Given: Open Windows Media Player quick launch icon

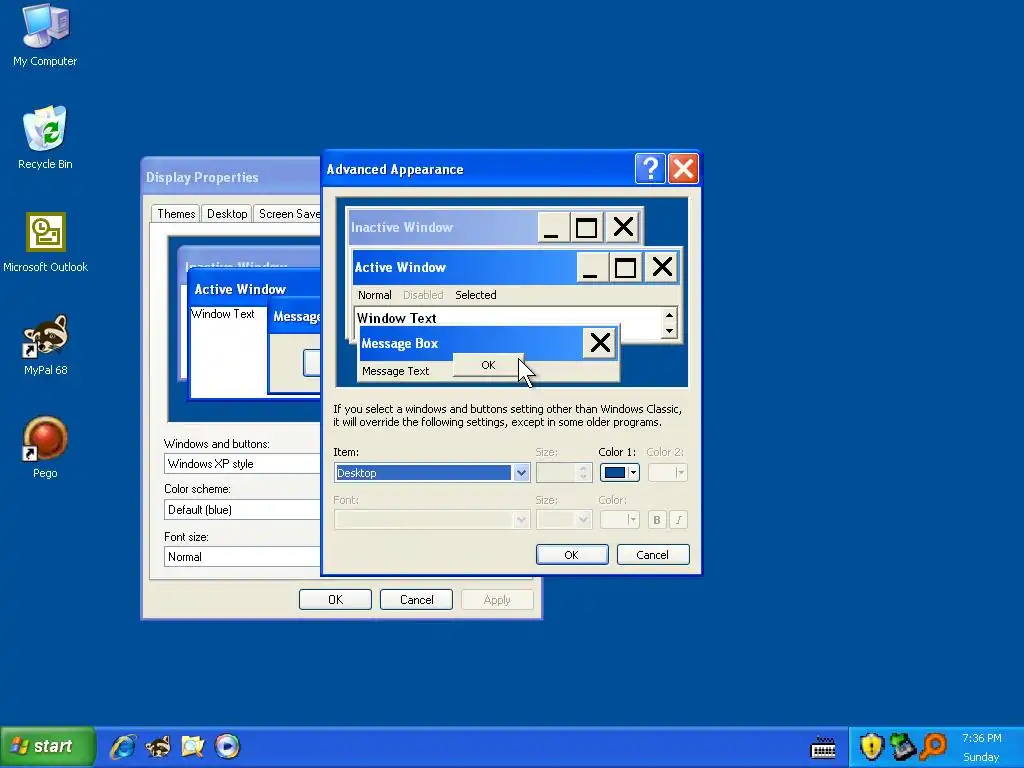Looking at the screenshot, I should [x=227, y=746].
